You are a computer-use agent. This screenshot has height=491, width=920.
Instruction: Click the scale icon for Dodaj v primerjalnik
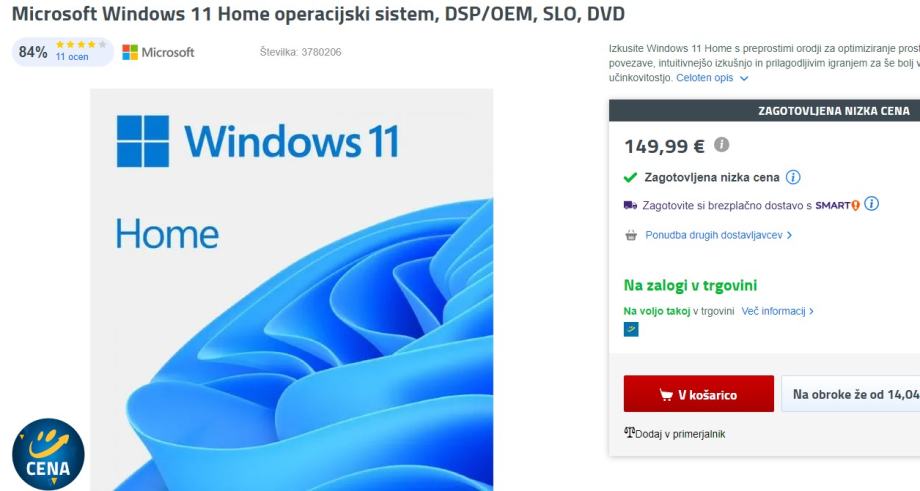[630, 433]
